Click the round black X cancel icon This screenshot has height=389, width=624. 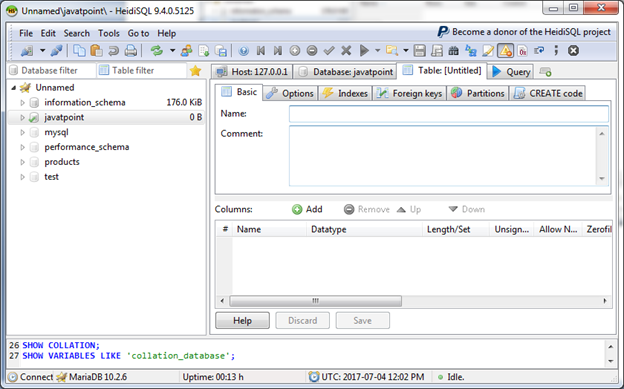click(x=573, y=51)
